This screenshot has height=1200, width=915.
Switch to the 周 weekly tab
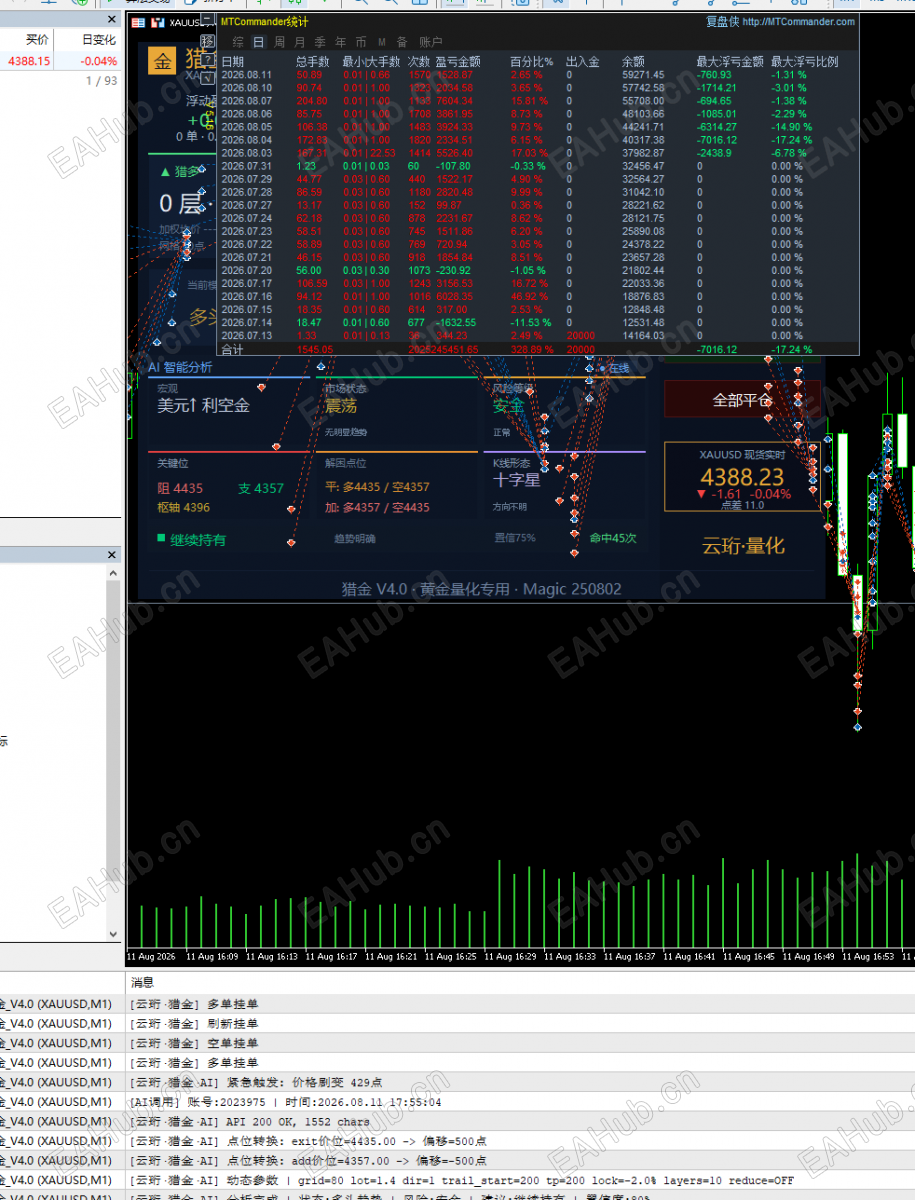point(279,42)
